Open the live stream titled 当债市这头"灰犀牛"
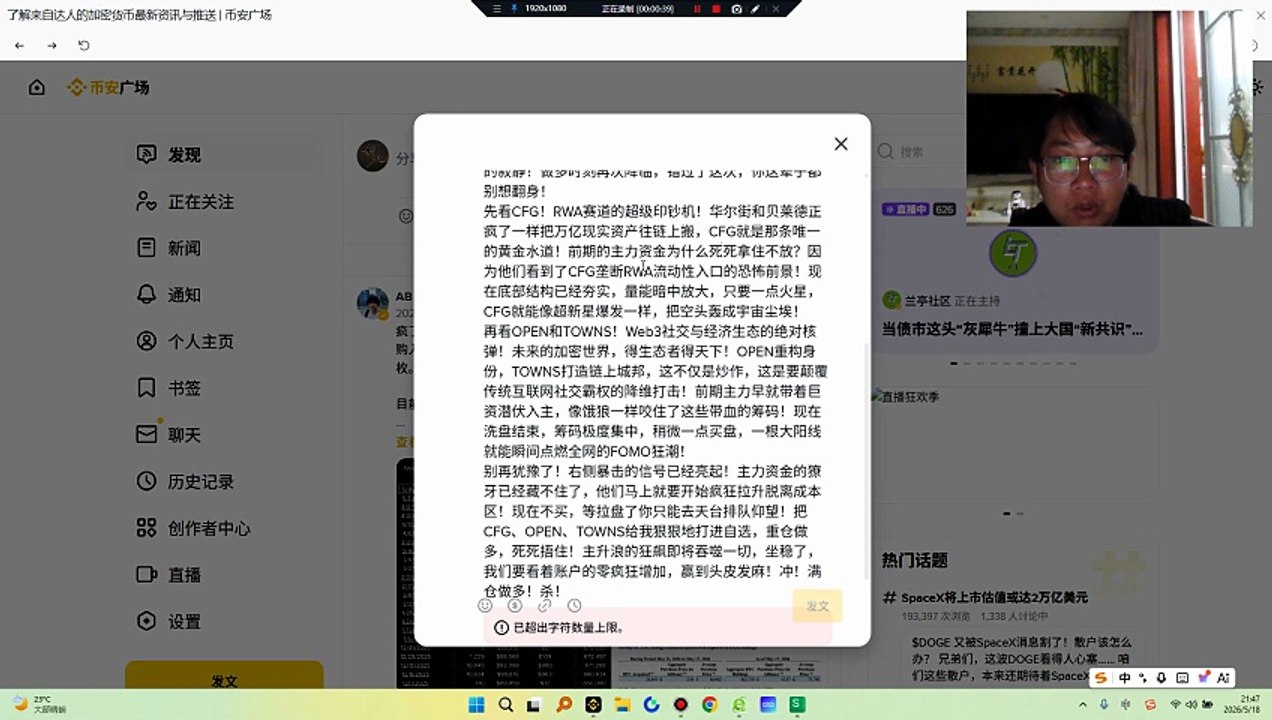The width and height of the screenshot is (1272, 720). pos(1012,329)
